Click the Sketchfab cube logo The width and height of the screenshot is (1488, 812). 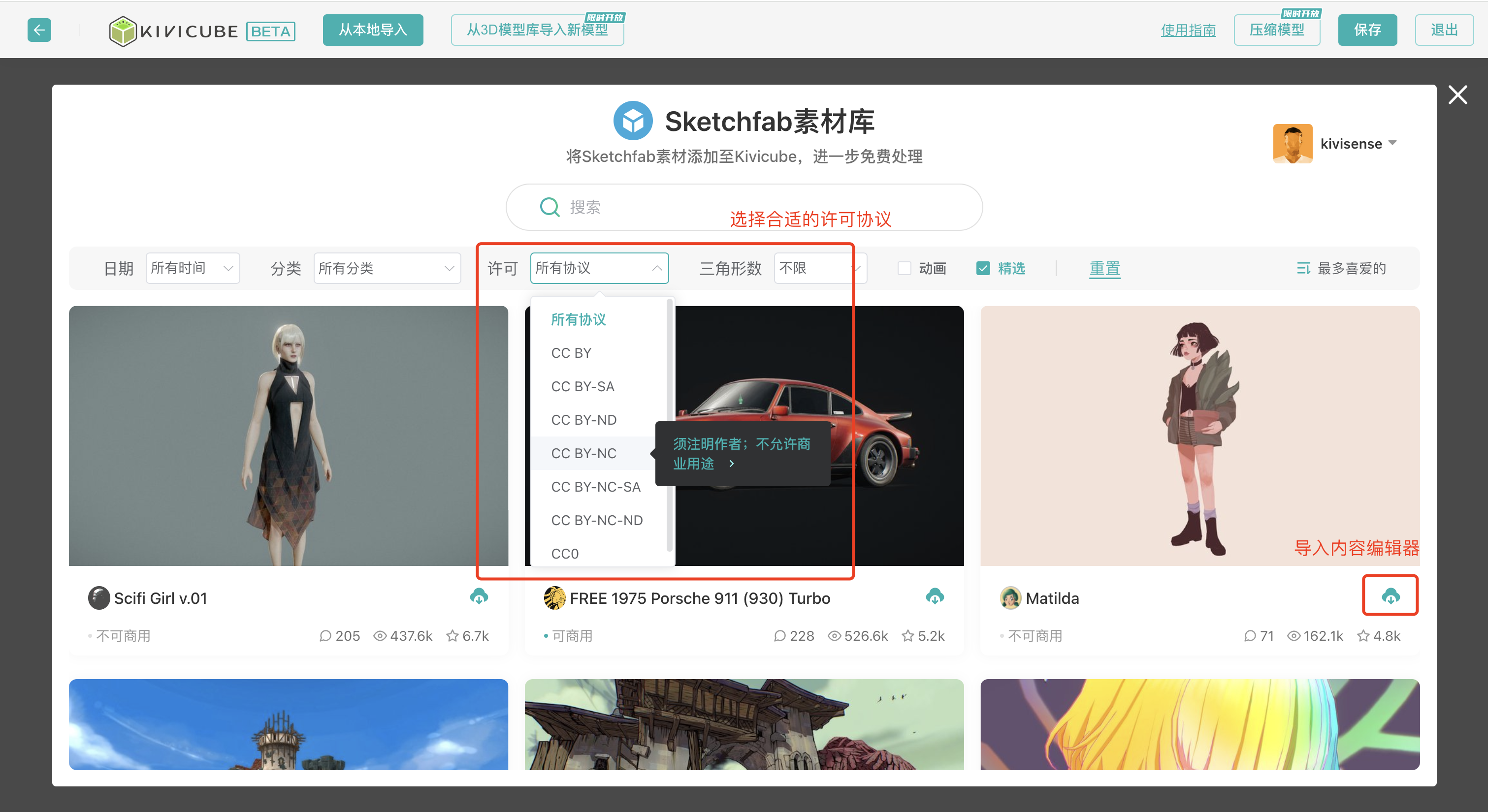pyautogui.click(x=633, y=121)
